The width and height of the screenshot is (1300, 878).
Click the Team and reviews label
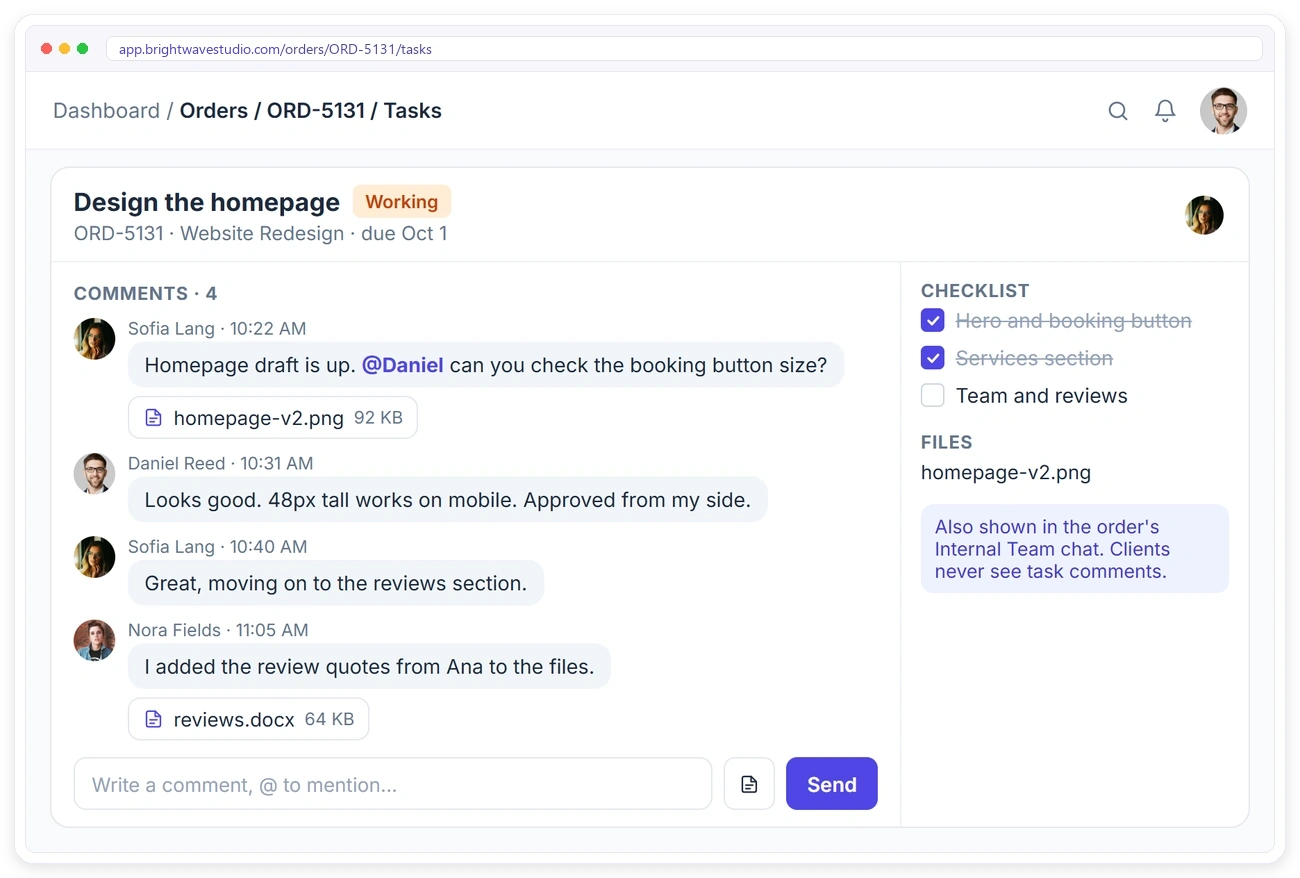(1042, 396)
